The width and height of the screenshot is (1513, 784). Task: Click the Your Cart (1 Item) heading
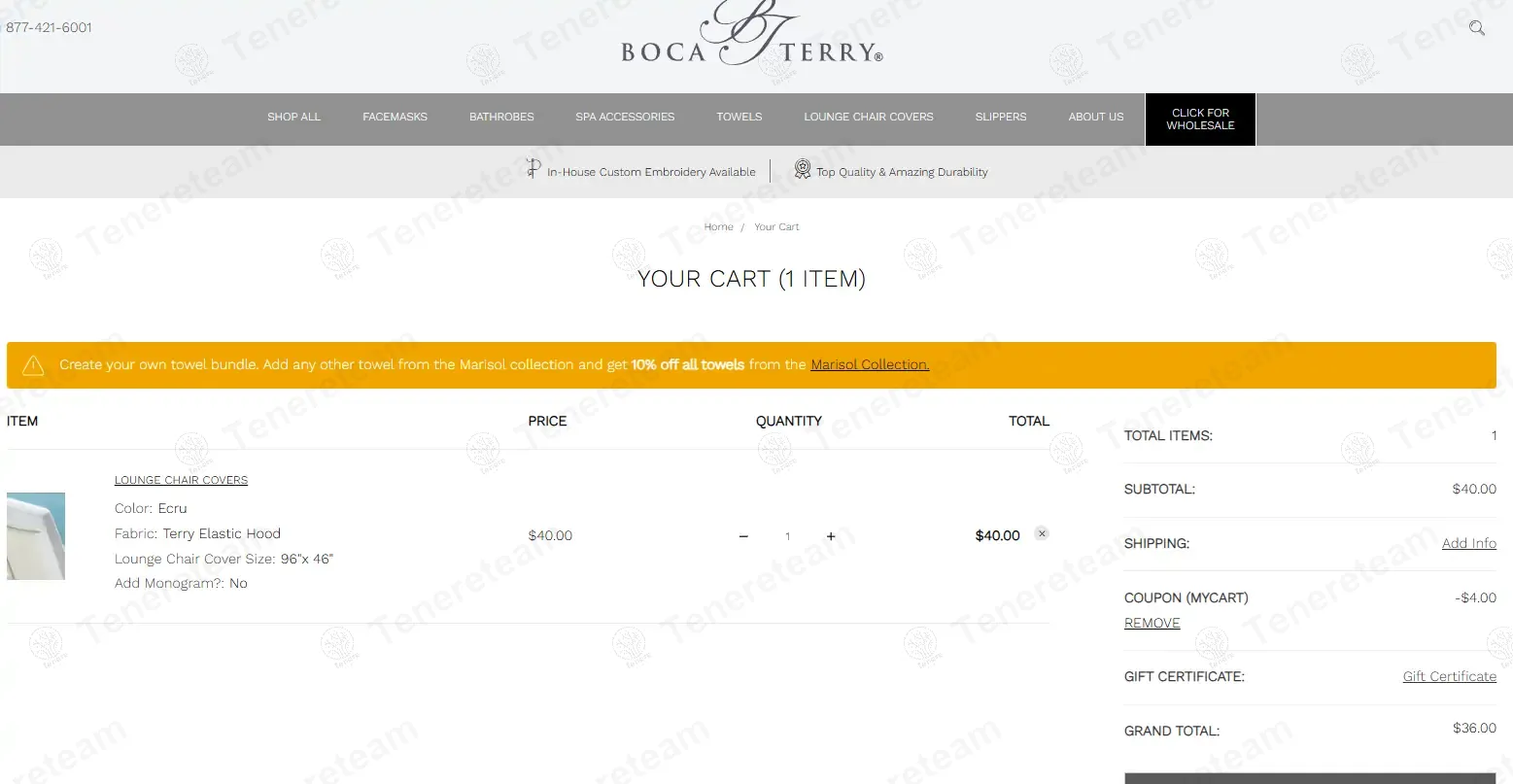click(751, 279)
